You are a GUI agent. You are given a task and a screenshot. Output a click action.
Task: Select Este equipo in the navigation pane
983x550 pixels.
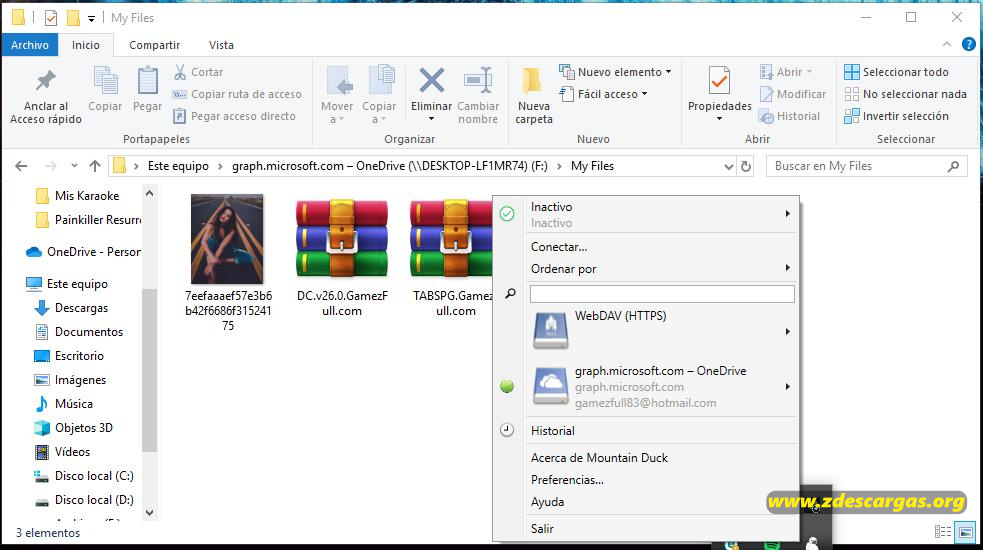tap(67, 284)
